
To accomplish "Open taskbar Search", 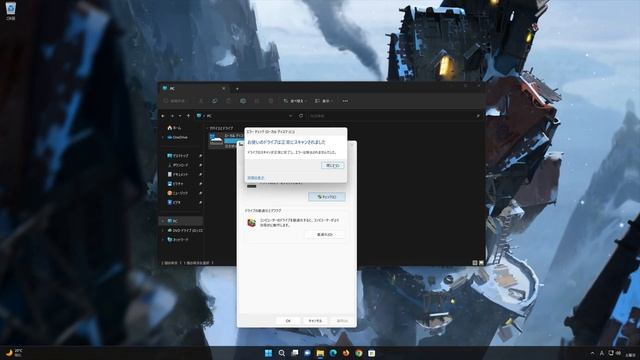I will (x=281, y=353).
